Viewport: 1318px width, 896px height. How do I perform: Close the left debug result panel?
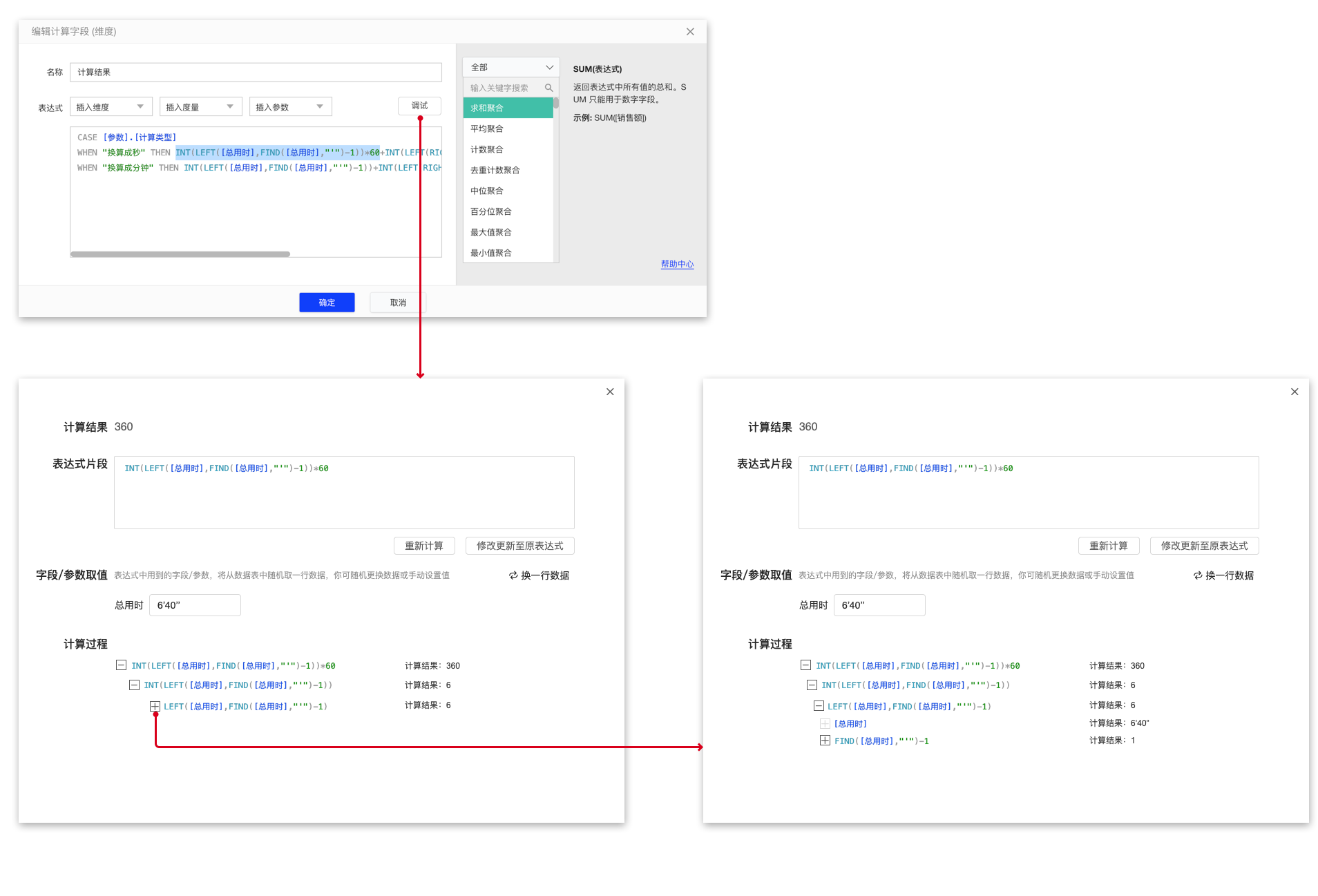[x=610, y=392]
